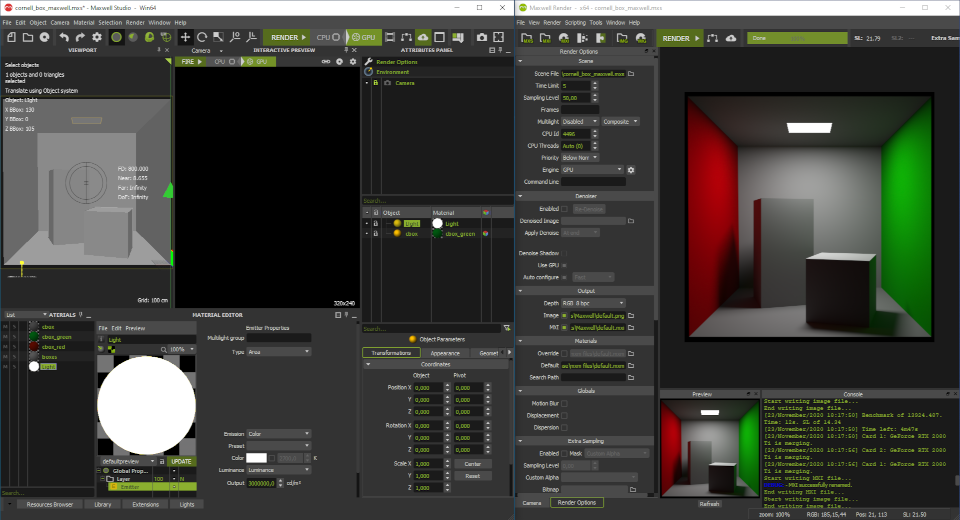Click the Done render progress bar

coord(797,38)
